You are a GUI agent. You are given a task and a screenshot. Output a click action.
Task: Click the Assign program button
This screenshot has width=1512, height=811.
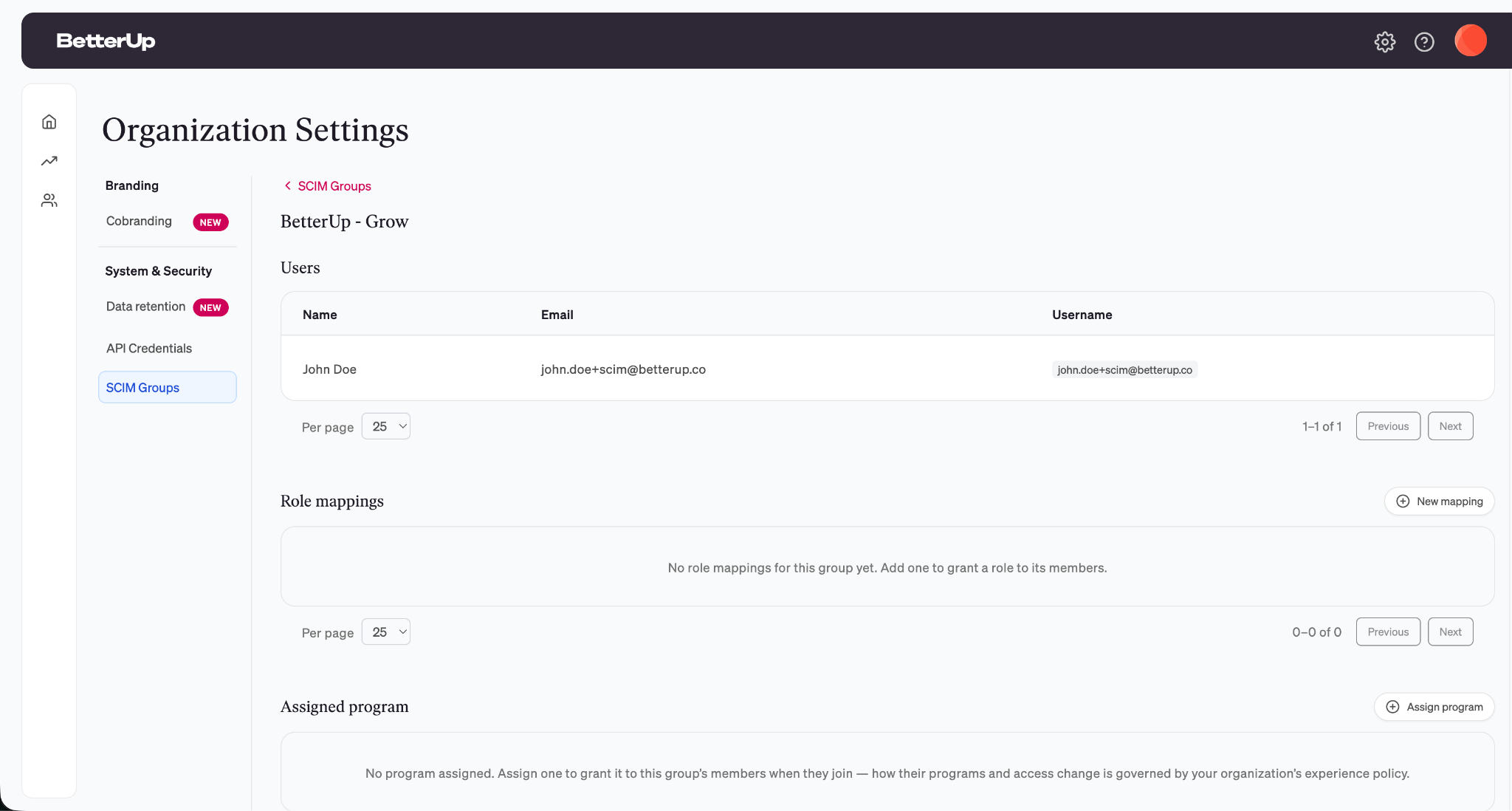(1434, 707)
